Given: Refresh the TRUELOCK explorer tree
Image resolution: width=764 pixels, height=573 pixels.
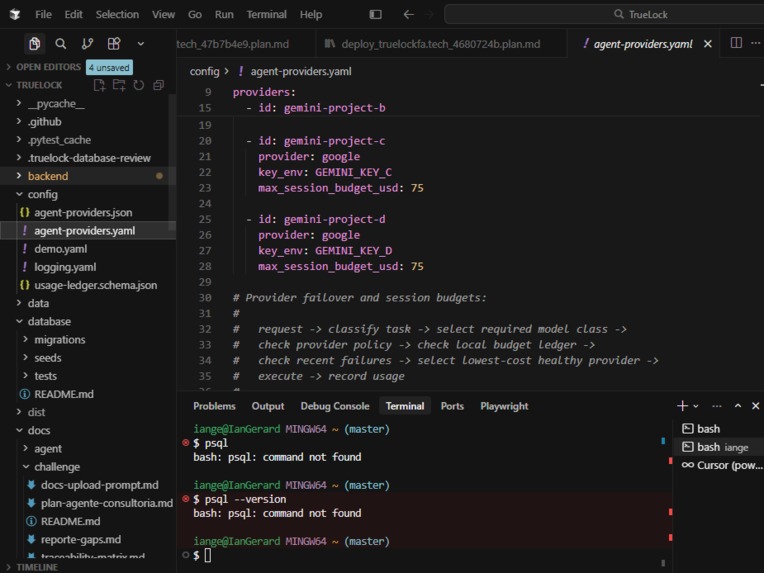Looking at the screenshot, I should (139, 85).
